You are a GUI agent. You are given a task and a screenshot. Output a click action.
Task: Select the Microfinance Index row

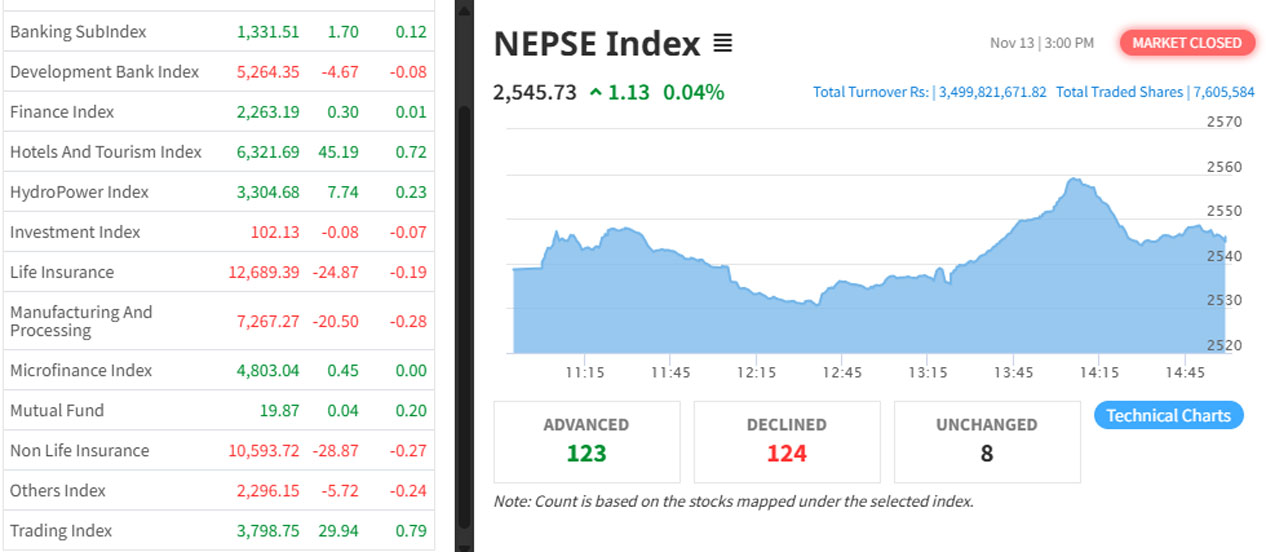(81, 370)
